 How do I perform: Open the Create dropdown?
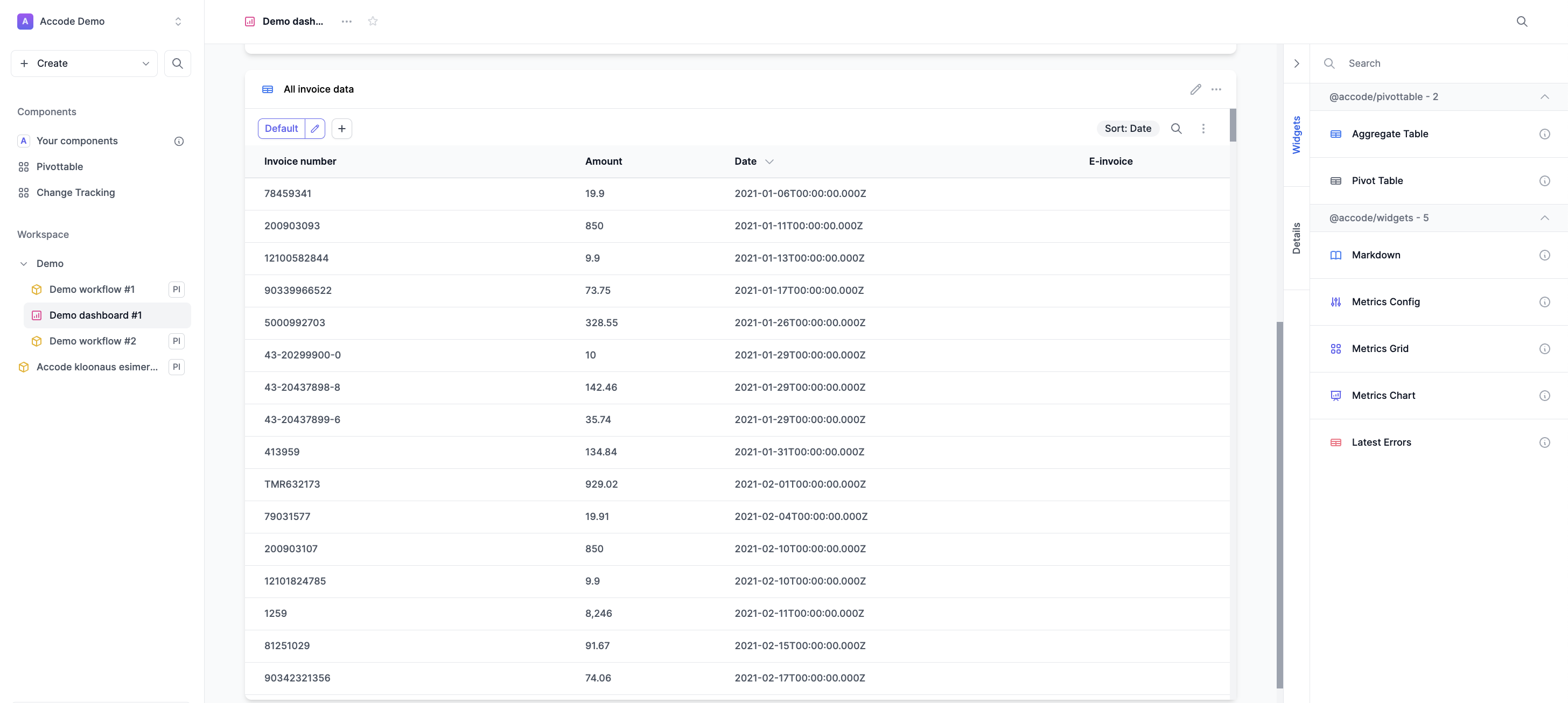(84, 64)
